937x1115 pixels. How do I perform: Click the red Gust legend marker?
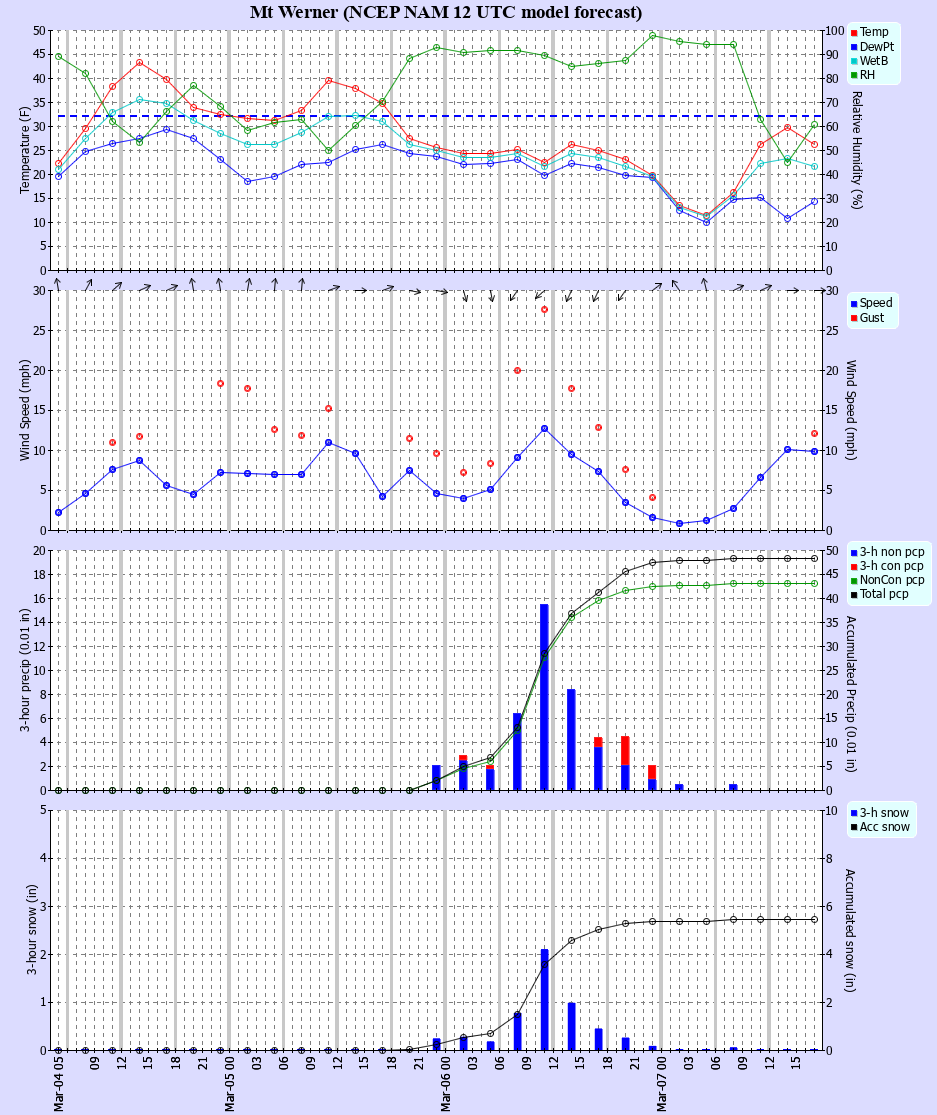(852, 320)
